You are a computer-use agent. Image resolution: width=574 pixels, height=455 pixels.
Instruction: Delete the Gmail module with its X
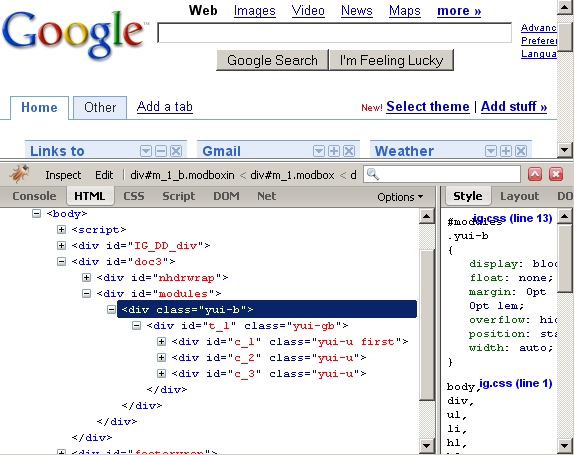(x=349, y=151)
